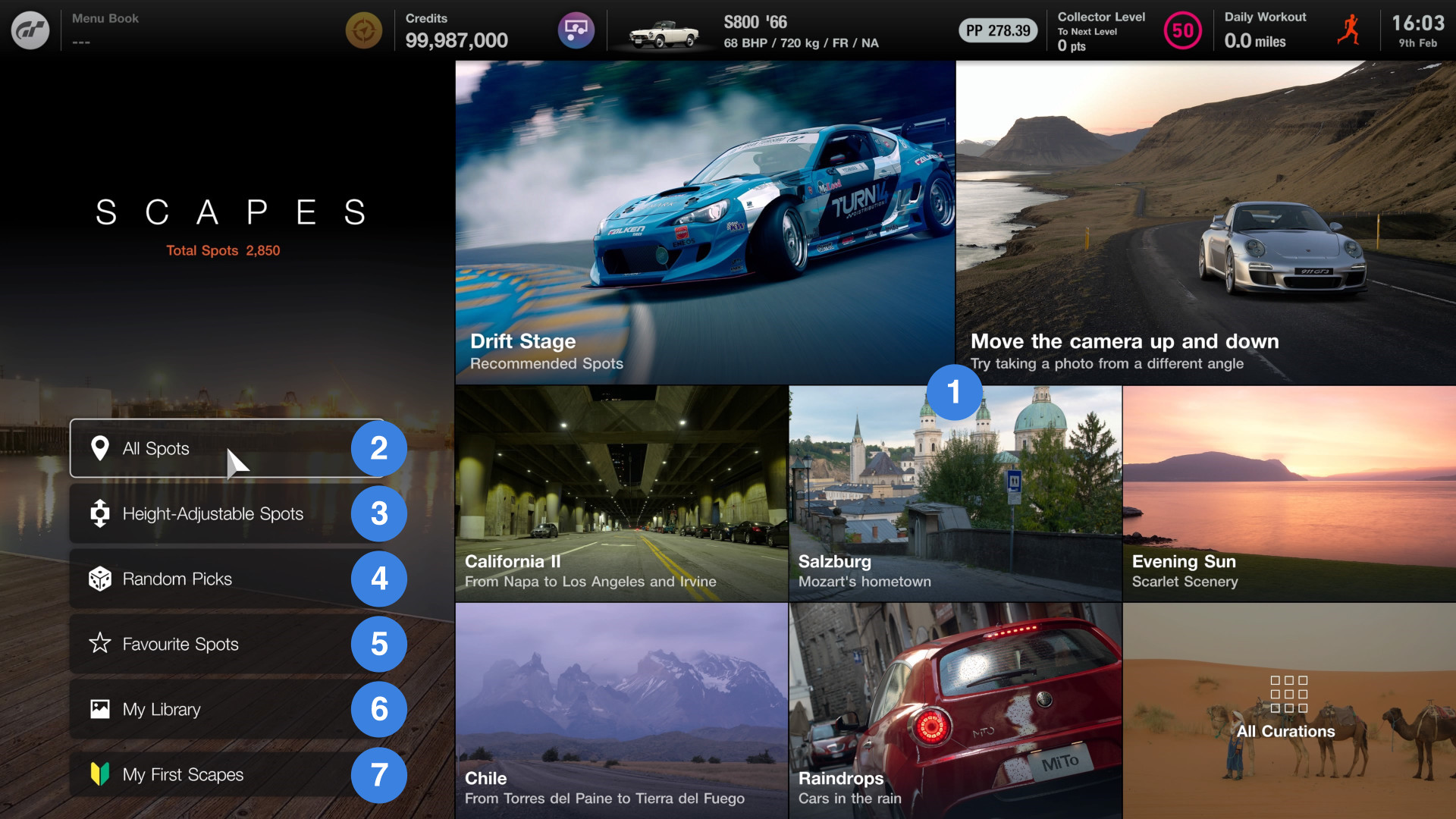This screenshot has width=1456, height=819.
Task: Click the Favourite Spots star icon
Action: click(x=99, y=644)
